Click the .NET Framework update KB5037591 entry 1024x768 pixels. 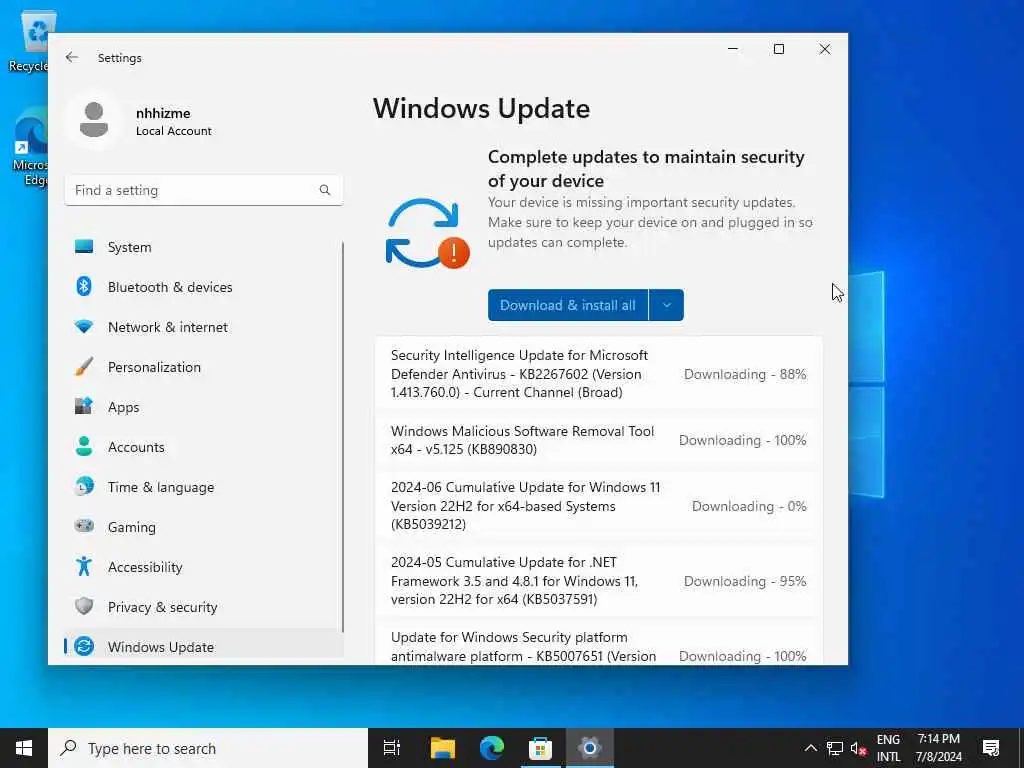click(598, 581)
